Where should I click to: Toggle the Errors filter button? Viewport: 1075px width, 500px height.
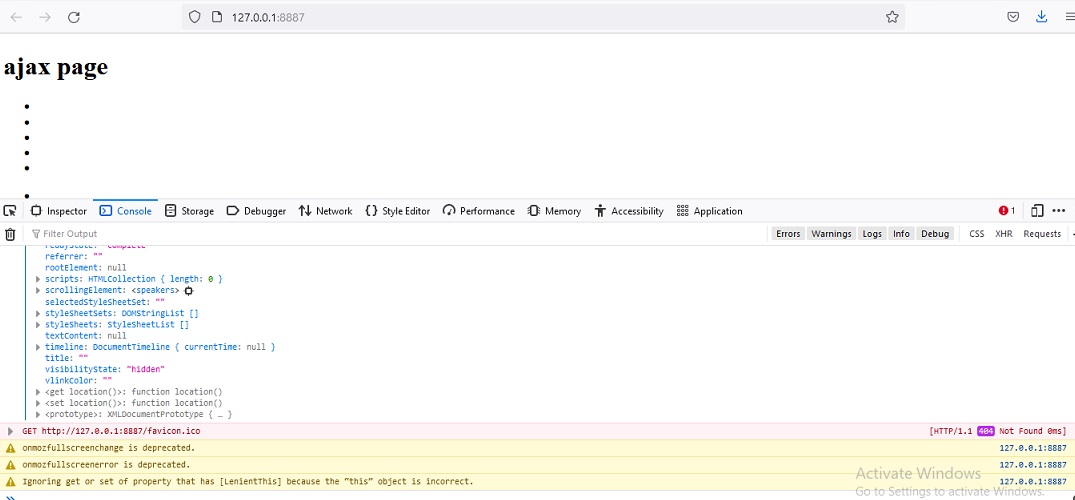pyautogui.click(x=788, y=234)
